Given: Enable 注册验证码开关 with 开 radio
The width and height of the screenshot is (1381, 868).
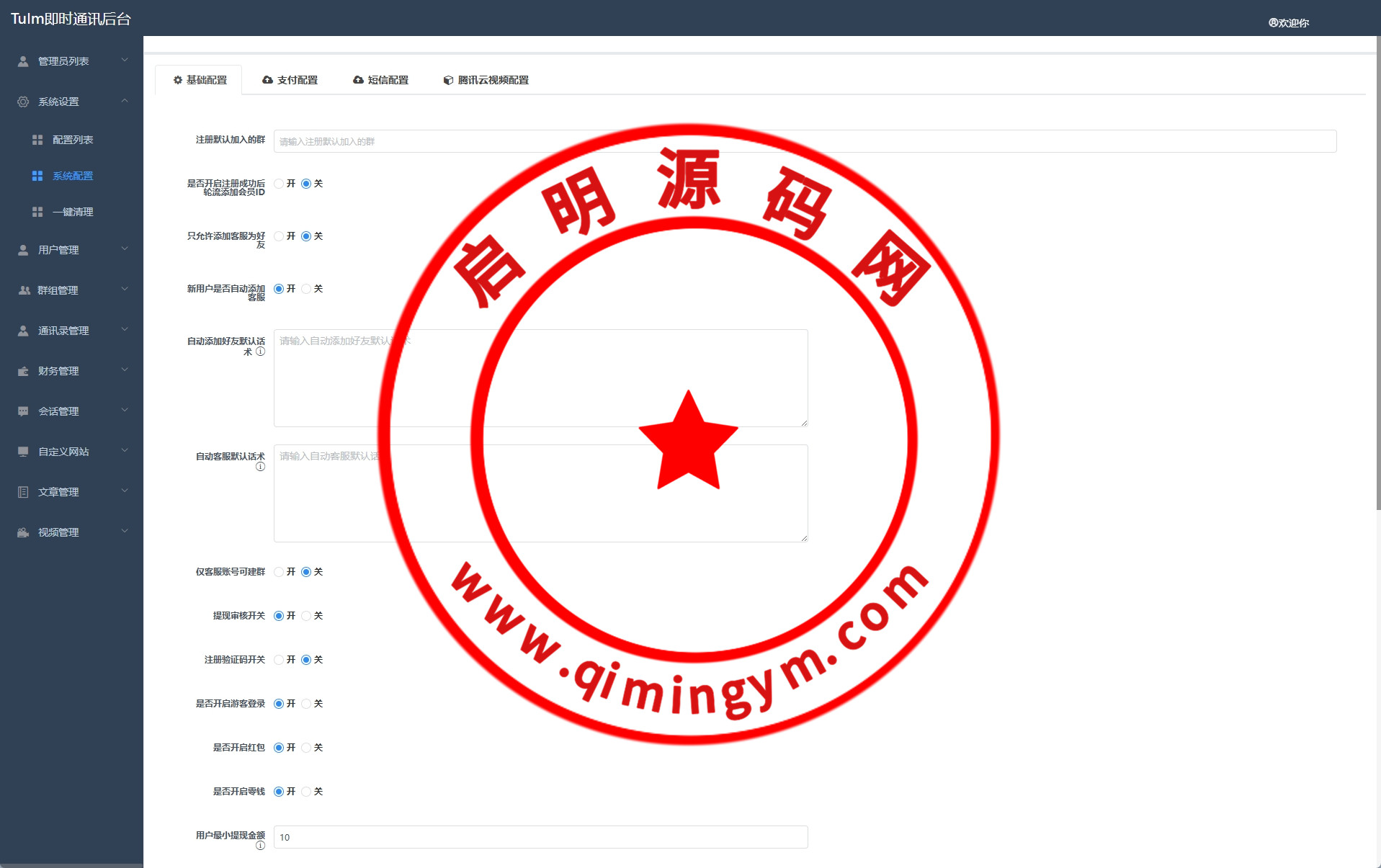Looking at the screenshot, I should 279,660.
